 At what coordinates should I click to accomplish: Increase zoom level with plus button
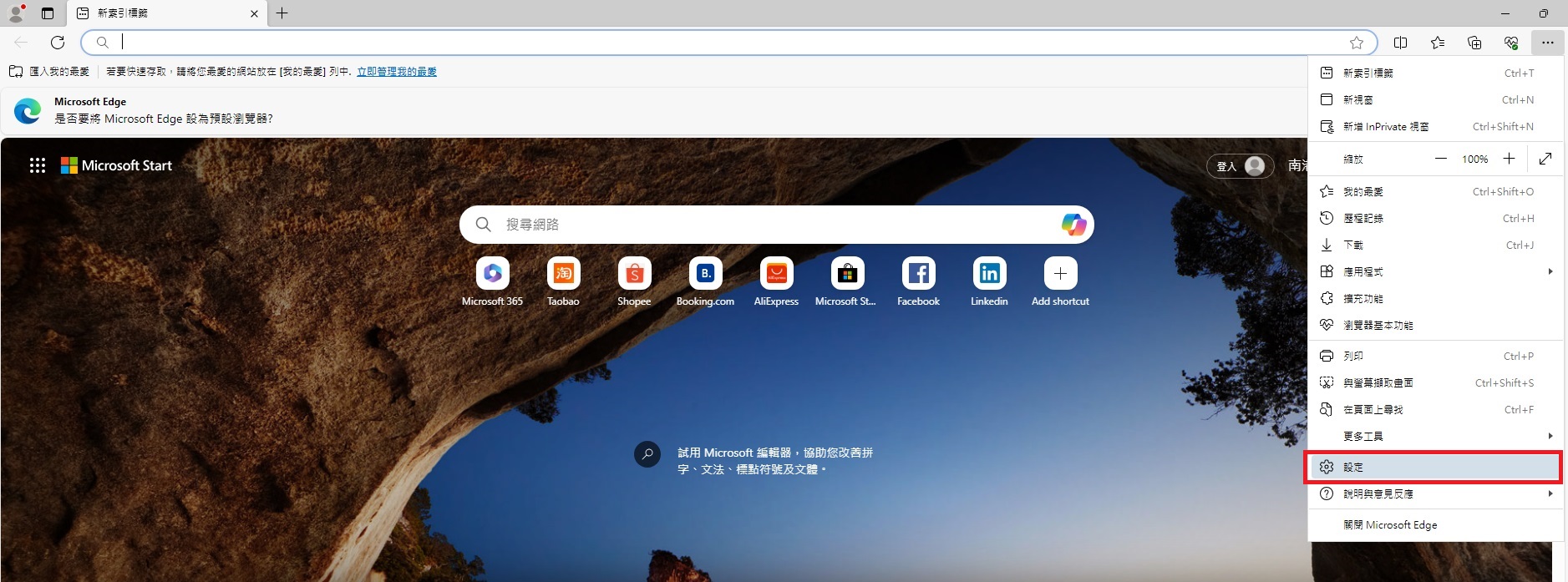[x=1509, y=159]
